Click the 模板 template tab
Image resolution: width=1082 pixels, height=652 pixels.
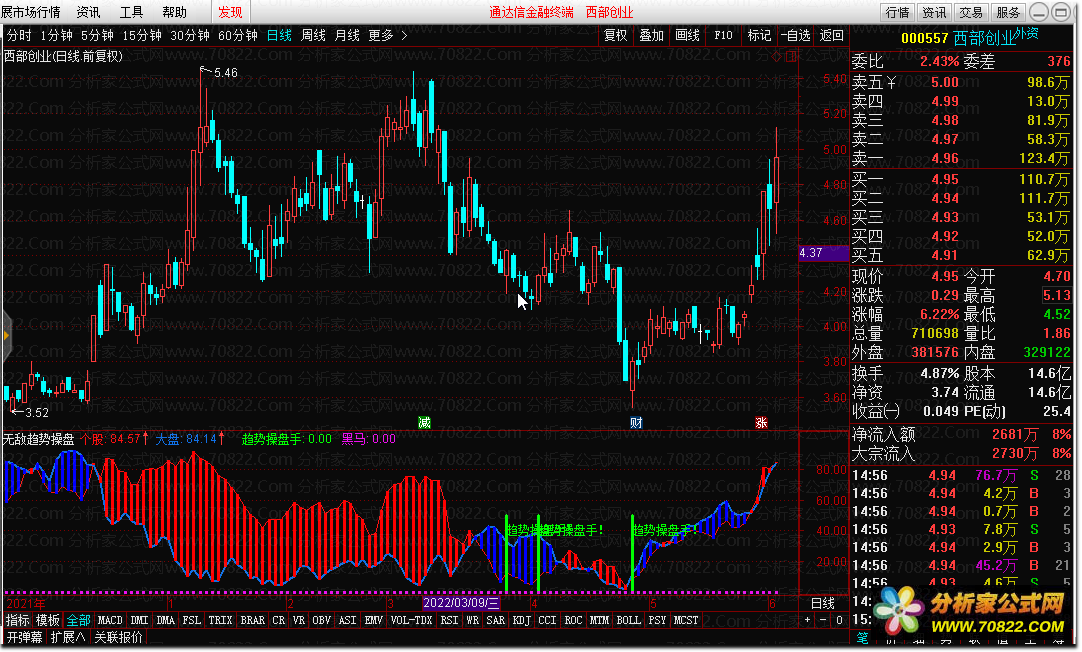(x=48, y=620)
